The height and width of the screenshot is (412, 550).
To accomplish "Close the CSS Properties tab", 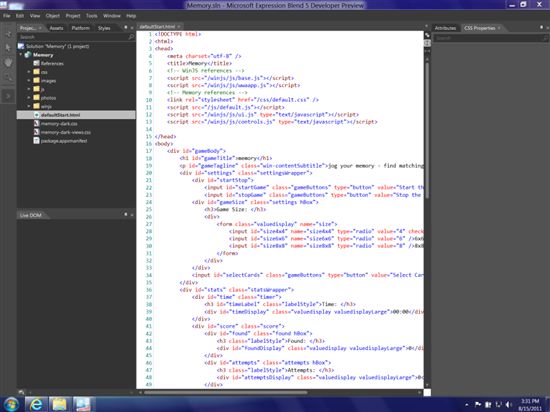I will [499, 28].
